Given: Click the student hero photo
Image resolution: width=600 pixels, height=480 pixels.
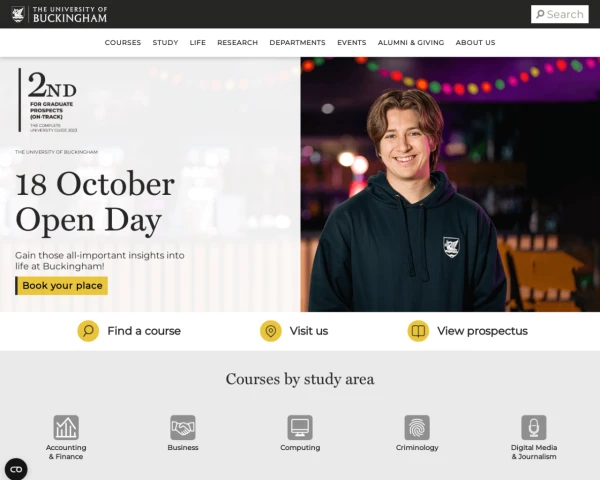Looking at the screenshot, I should click(450, 184).
